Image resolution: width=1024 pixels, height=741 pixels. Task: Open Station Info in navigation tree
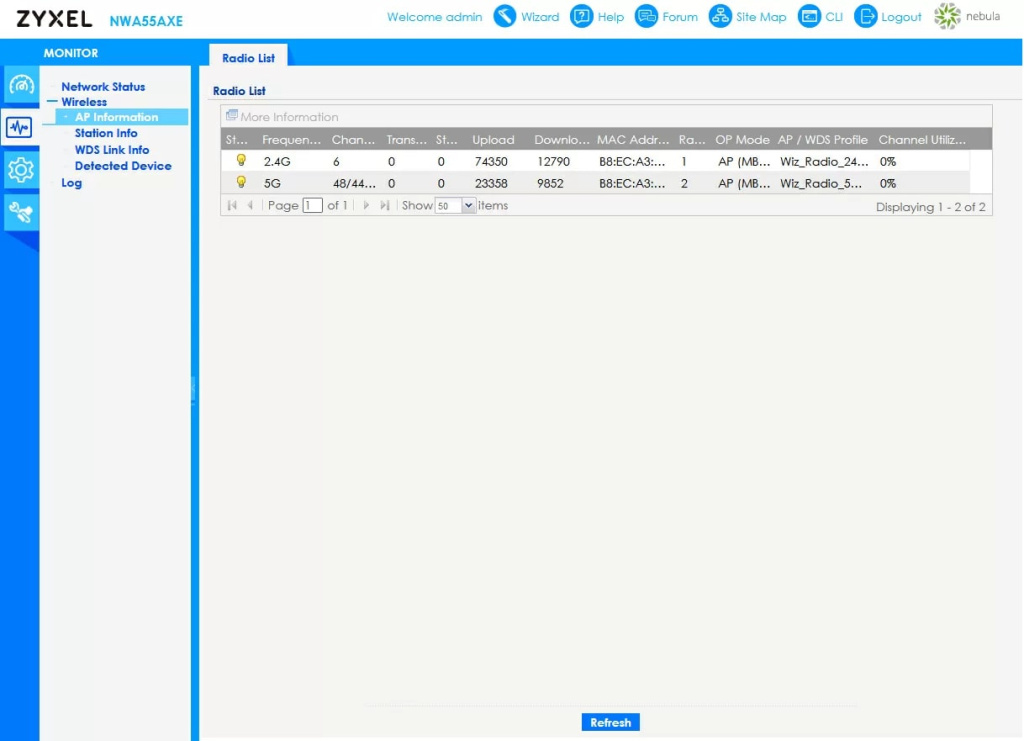tap(106, 133)
